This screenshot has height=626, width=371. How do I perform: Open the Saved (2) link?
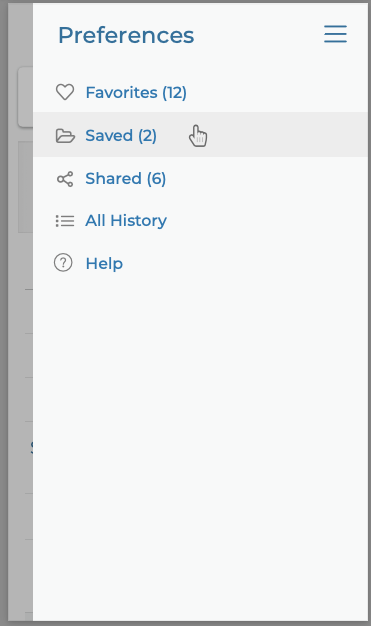tap(121, 136)
